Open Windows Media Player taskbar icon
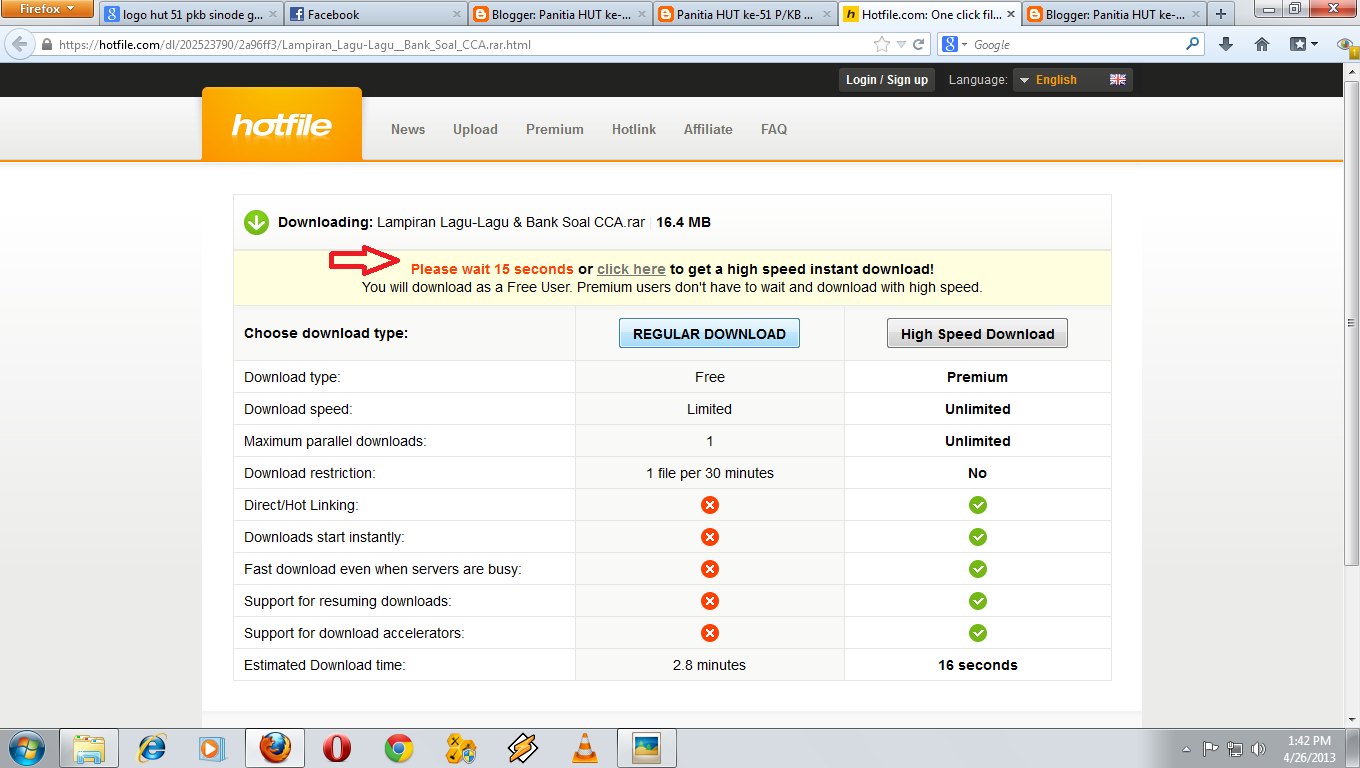Screen dimensions: 1360x768 (x=213, y=748)
